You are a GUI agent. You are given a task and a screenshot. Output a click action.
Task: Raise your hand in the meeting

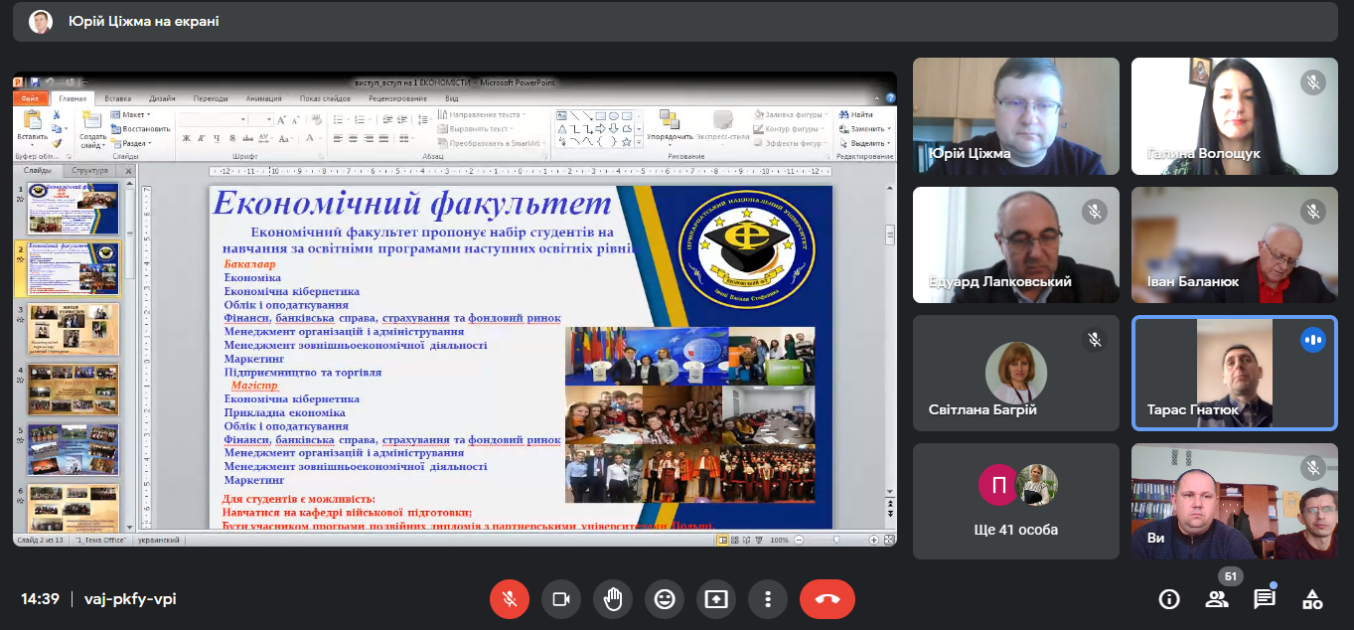pos(613,599)
